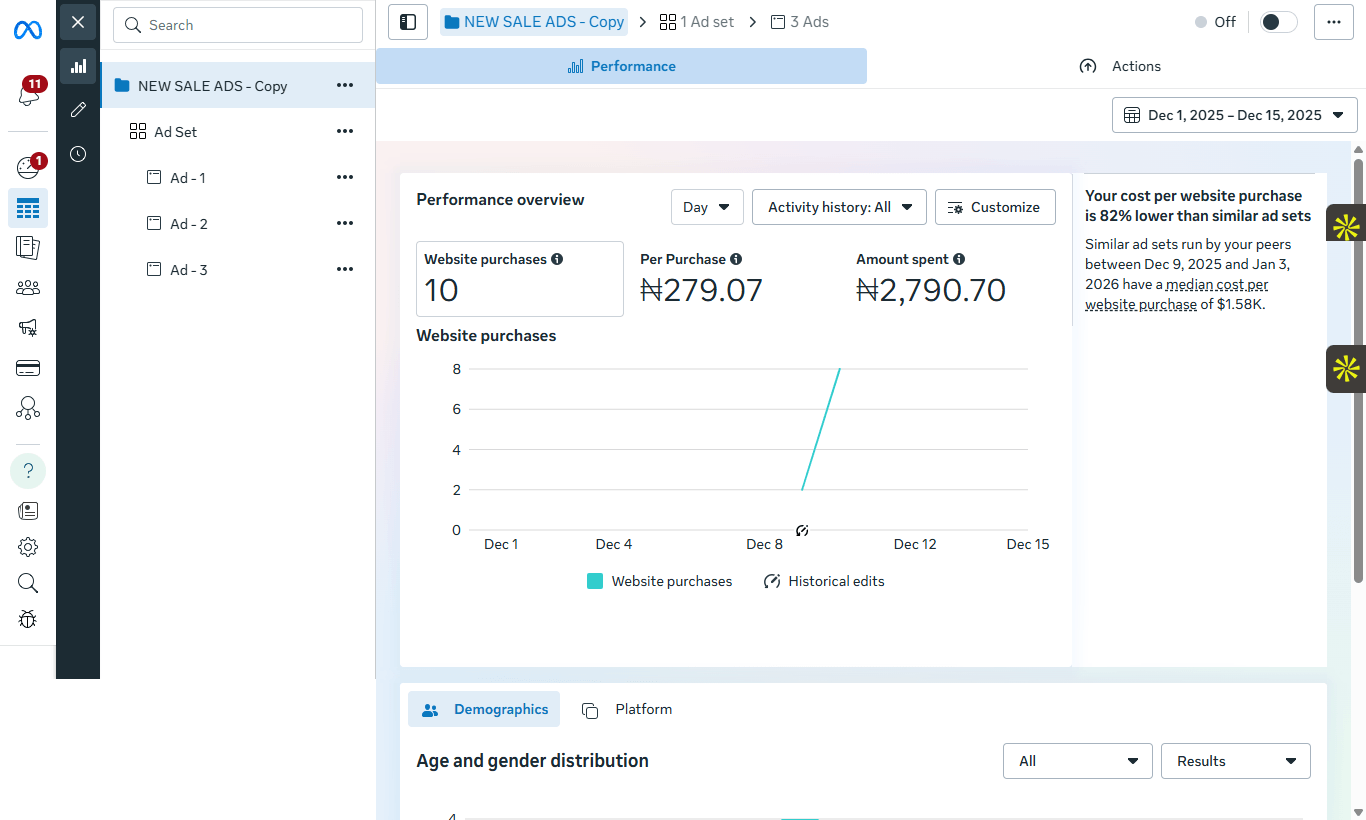Toggle the campaign on/off switch
Screen dimensions: 1366x820
1279,22
